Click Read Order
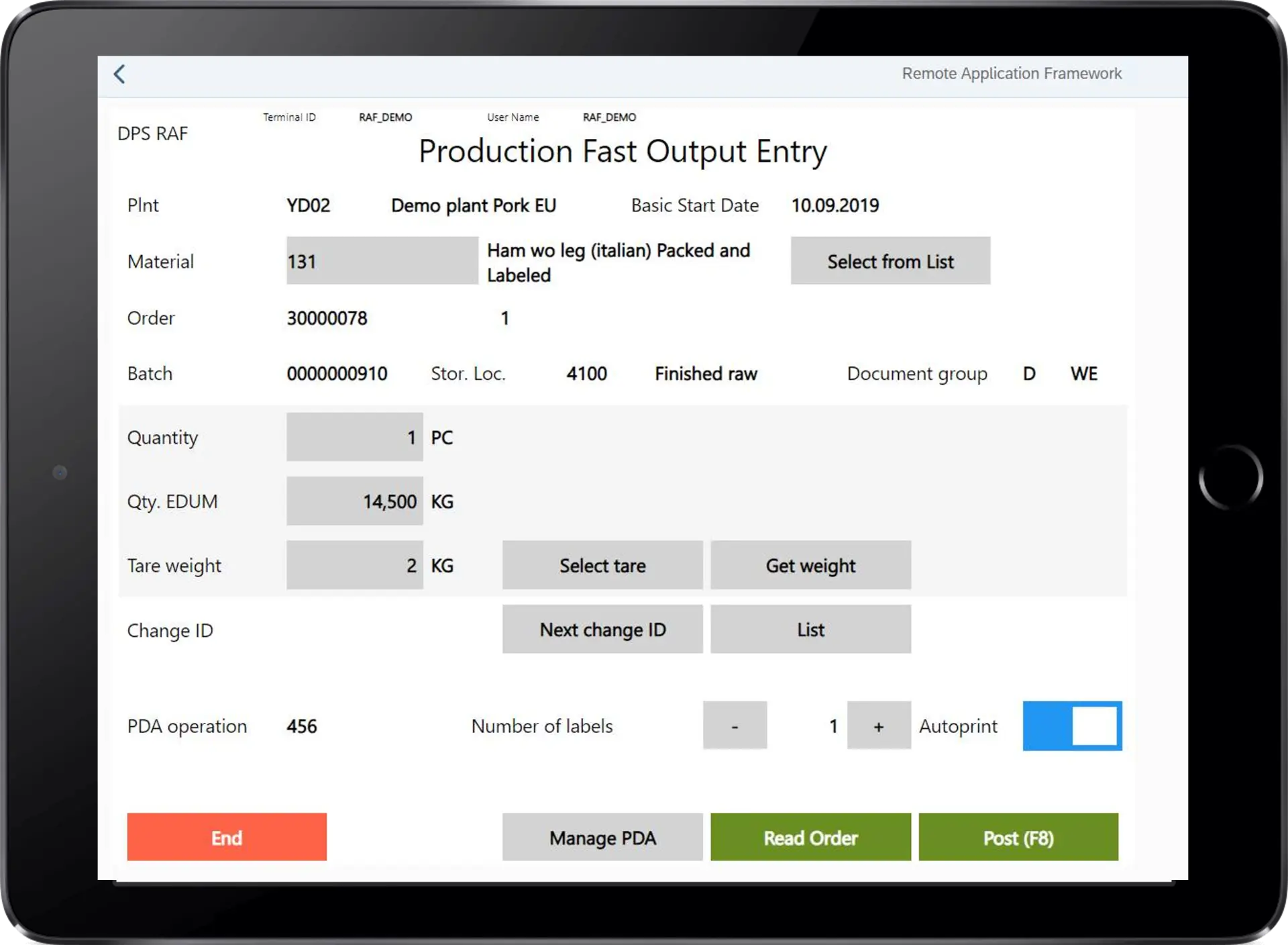The width and height of the screenshot is (1288, 945). [810, 837]
